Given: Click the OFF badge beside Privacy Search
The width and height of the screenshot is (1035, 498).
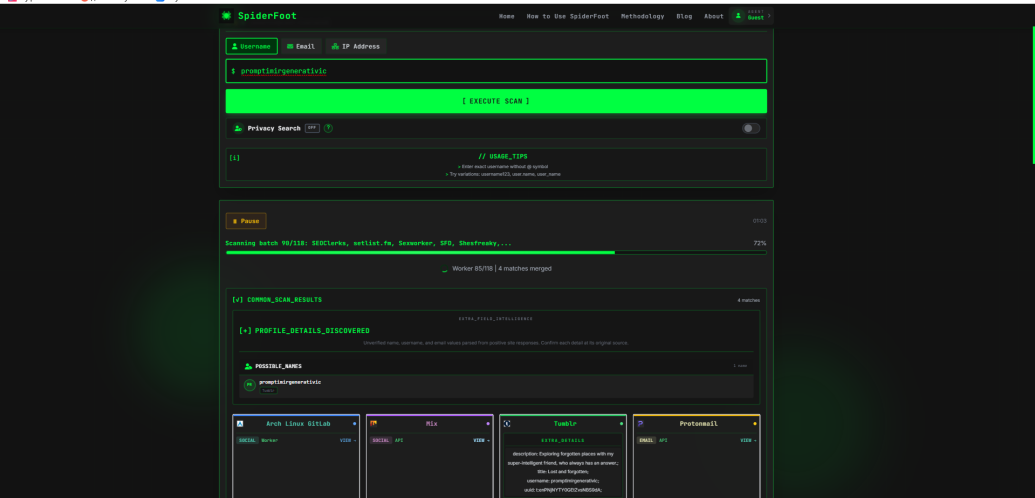Looking at the screenshot, I should [312, 128].
